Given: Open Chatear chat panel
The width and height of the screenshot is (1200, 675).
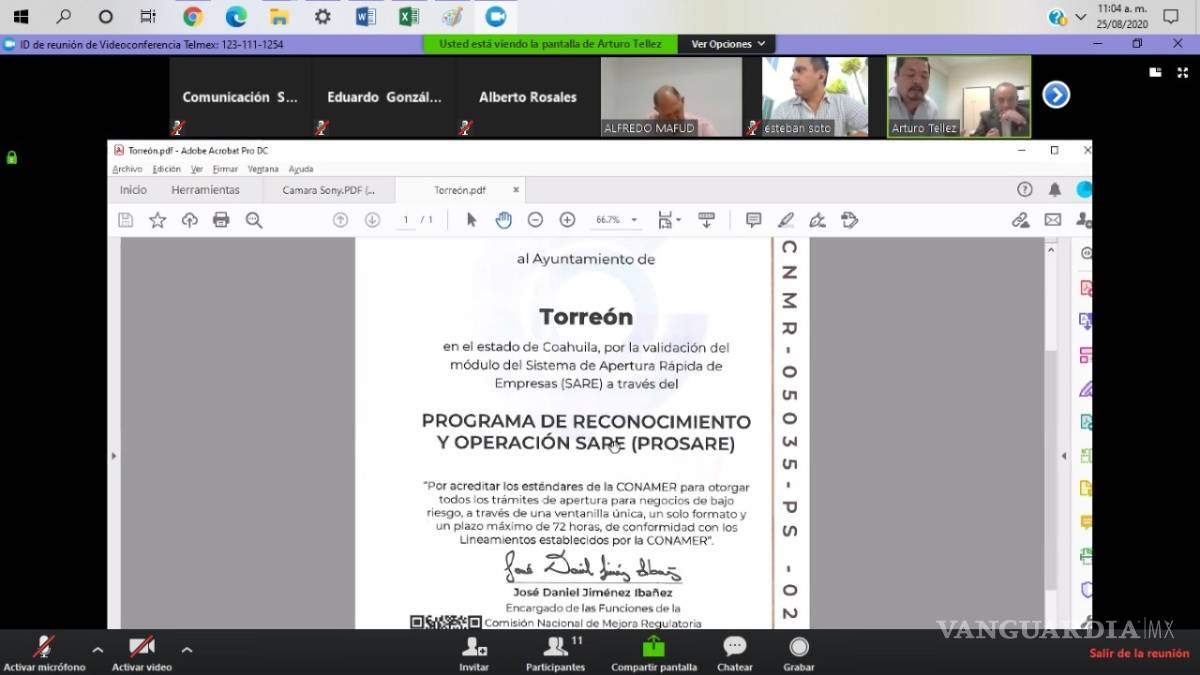Looking at the screenshot, I should [x=735, y=653].
